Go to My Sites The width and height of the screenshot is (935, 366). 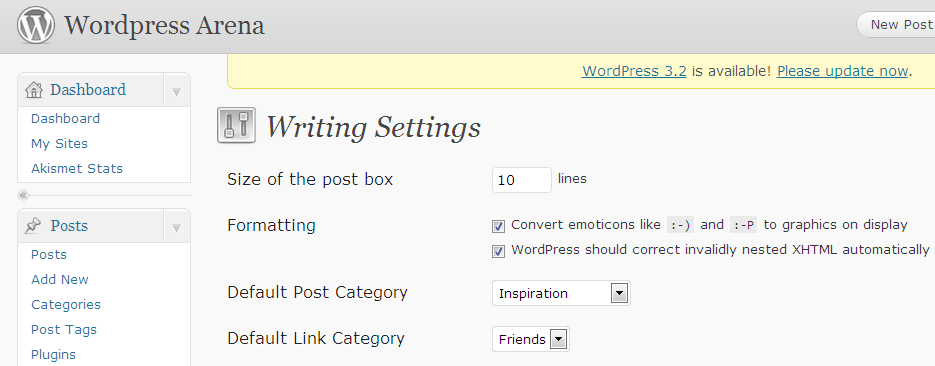click(59, 144)
